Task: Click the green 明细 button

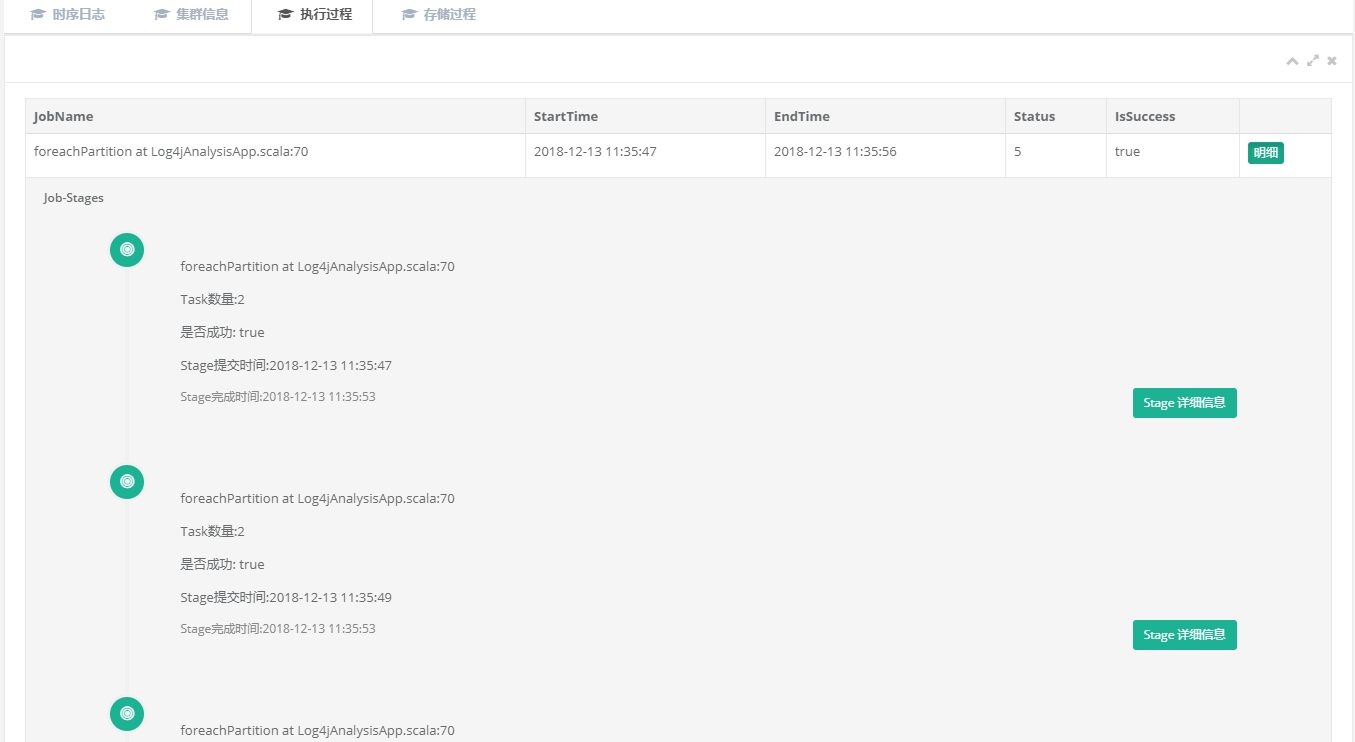Action: point(1265,153)
